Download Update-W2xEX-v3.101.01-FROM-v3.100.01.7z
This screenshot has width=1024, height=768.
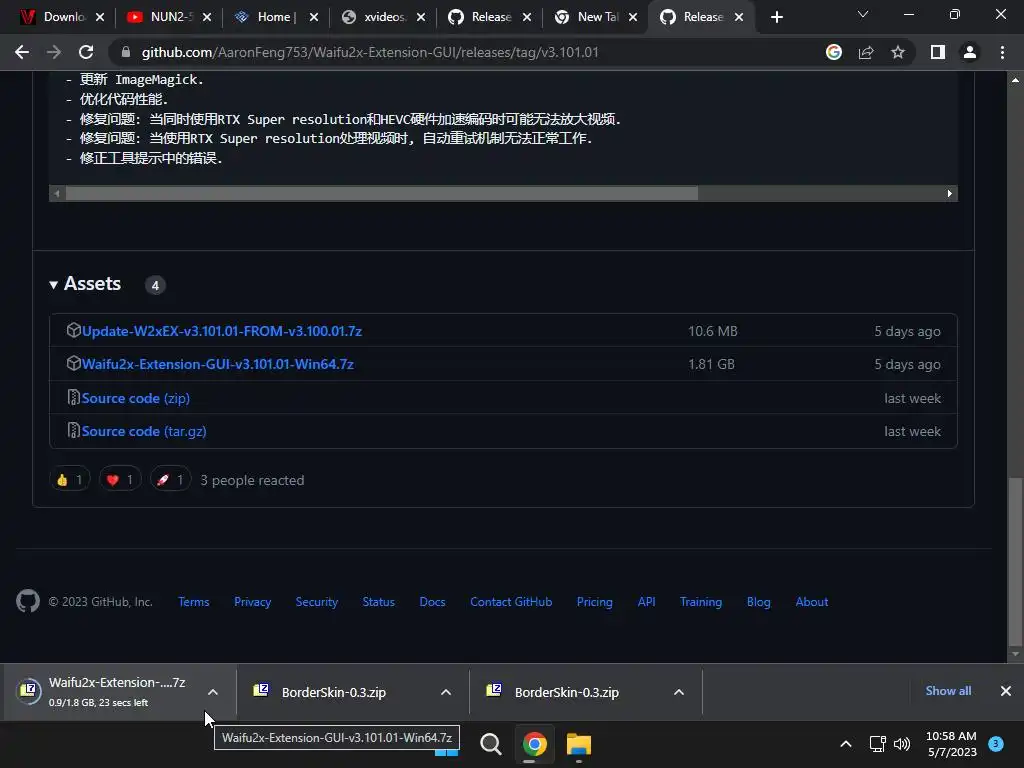pyautogui.click(x=221, y=331)
